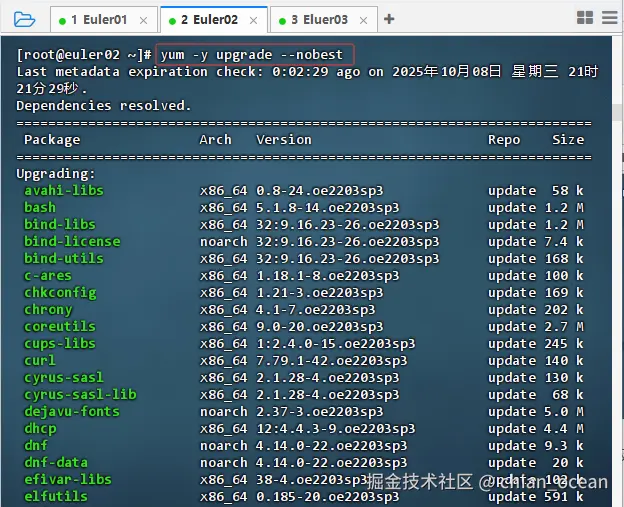The width and height of the screenshot is (624, 507).
Task: Click noarch in the dnf-data row
Action: pyautogui.click(x=224, y=462)
